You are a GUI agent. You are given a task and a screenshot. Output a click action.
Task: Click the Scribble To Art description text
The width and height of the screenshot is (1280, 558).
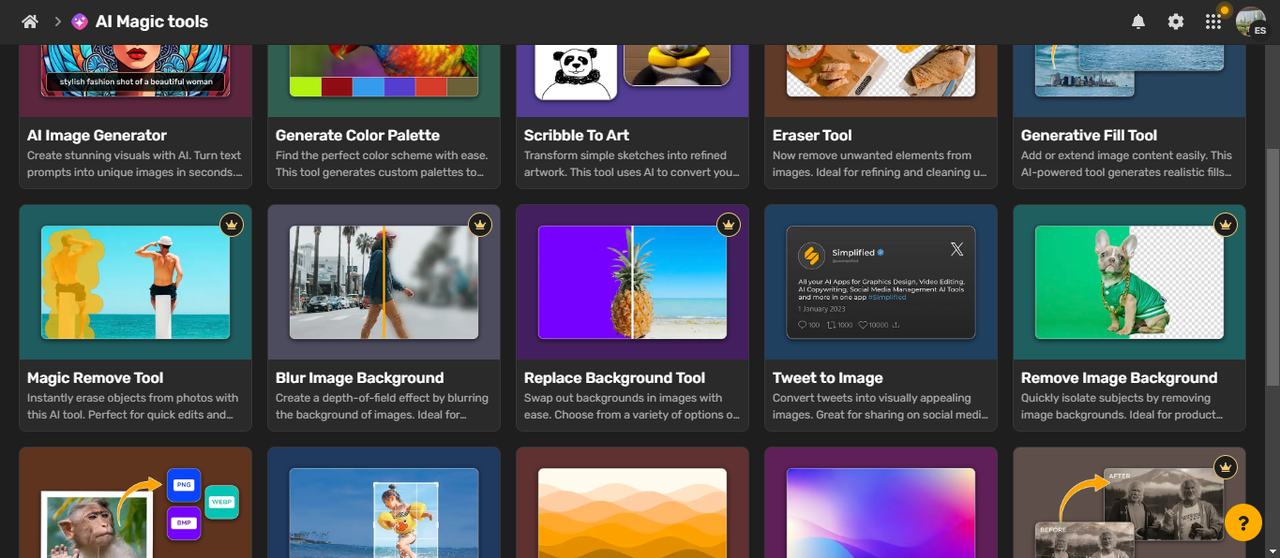[x=632, y=163]
